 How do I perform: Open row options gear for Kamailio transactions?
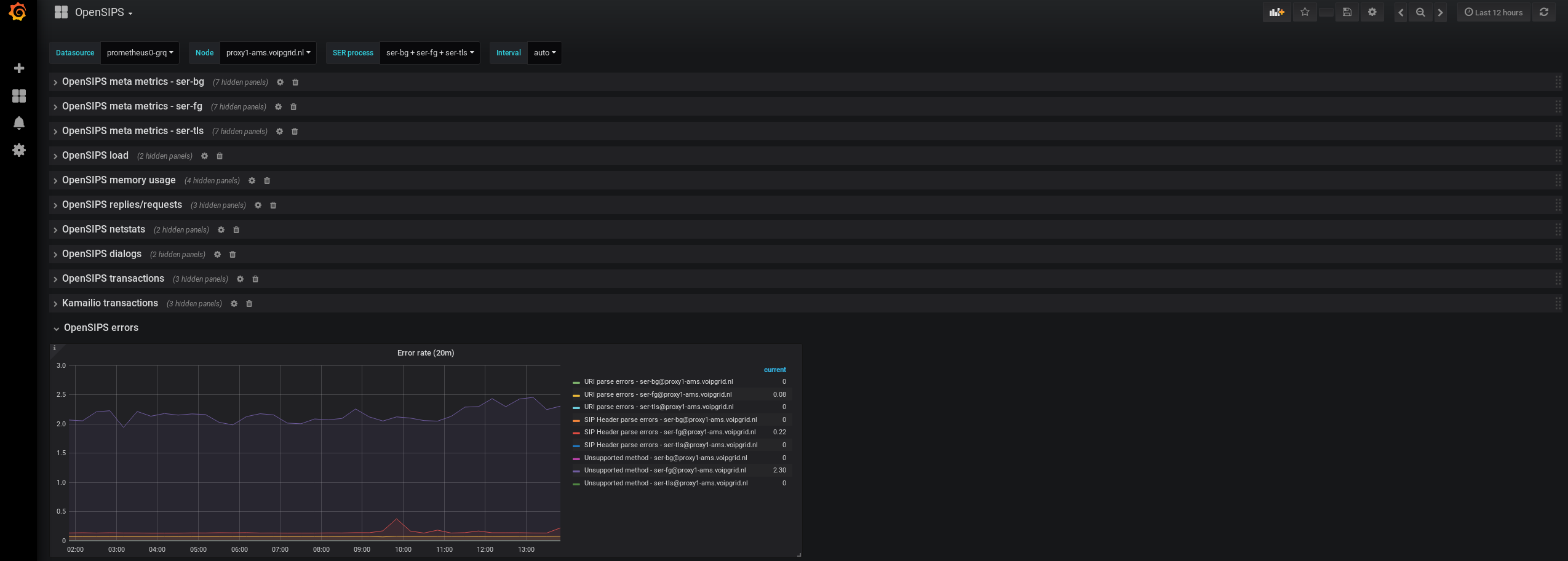tap(234, 304)
